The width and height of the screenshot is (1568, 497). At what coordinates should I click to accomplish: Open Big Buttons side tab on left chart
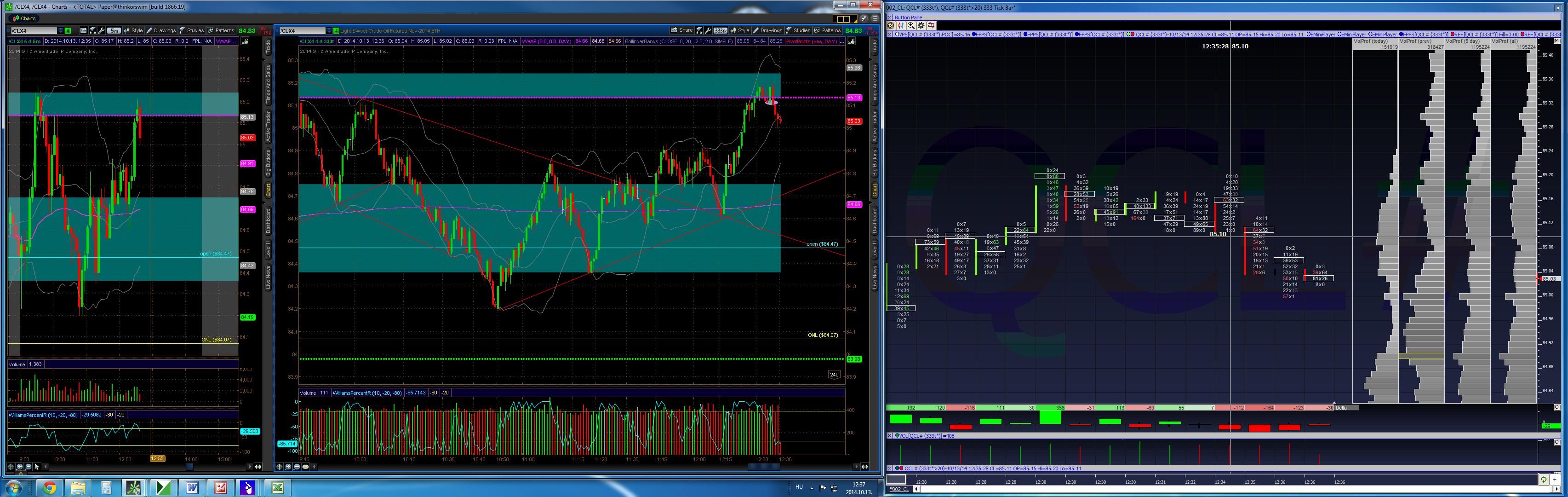[268, 163]
